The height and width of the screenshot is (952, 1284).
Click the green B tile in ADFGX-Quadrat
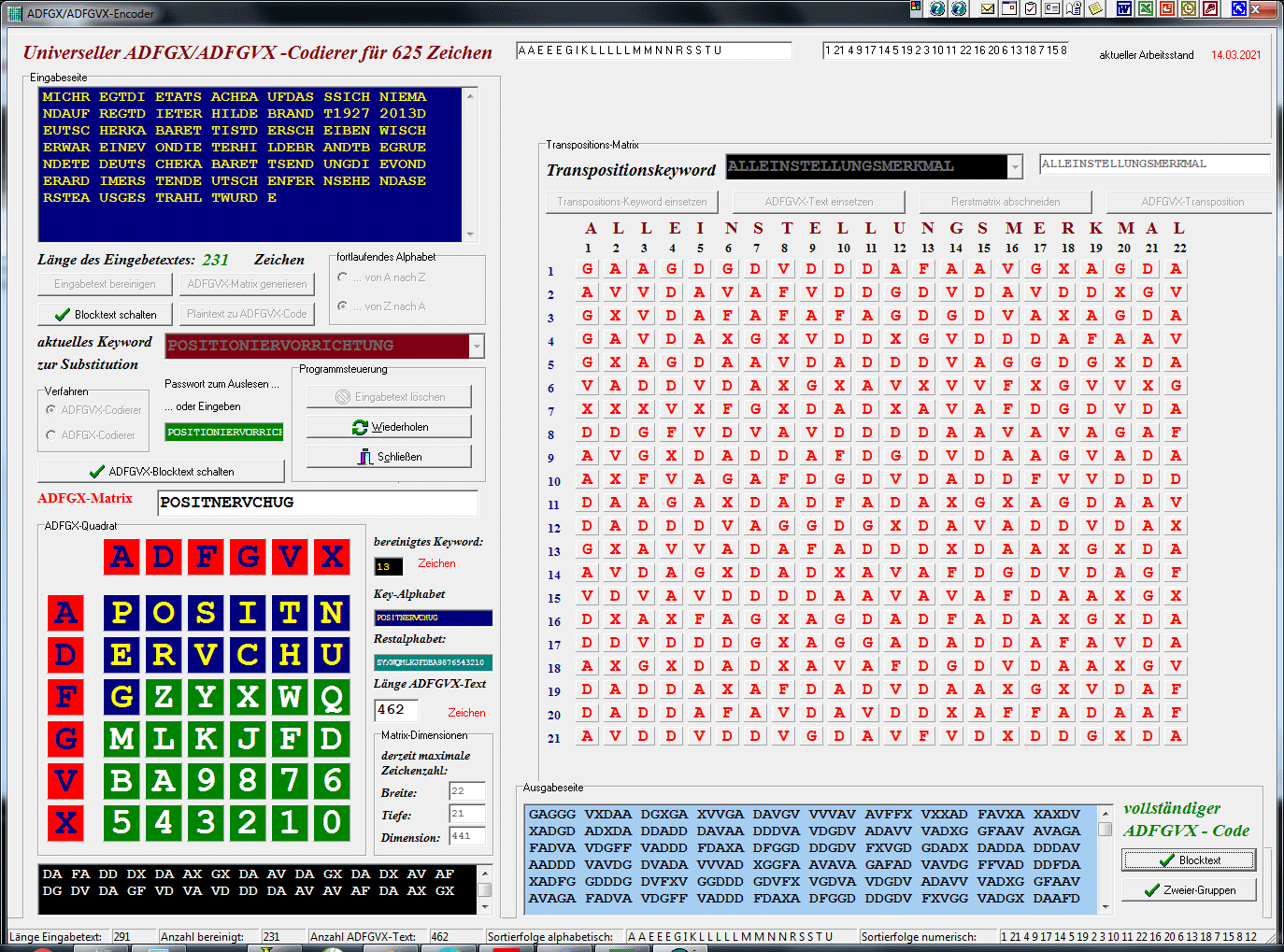(x=121, y=781)
